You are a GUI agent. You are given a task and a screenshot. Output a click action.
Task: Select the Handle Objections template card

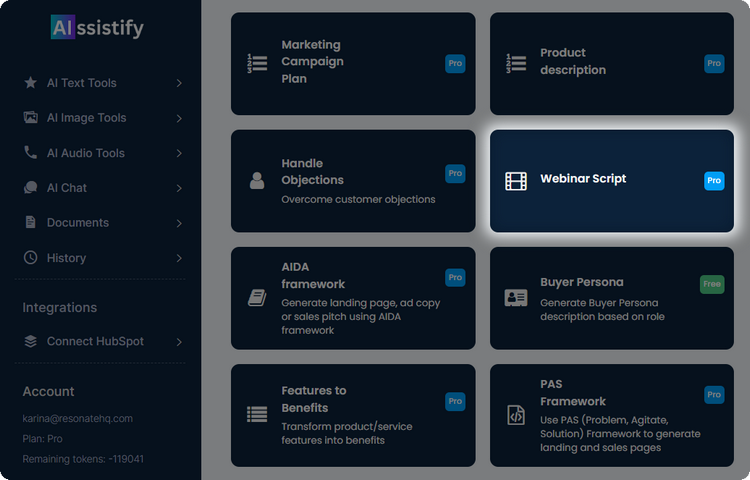353,181
